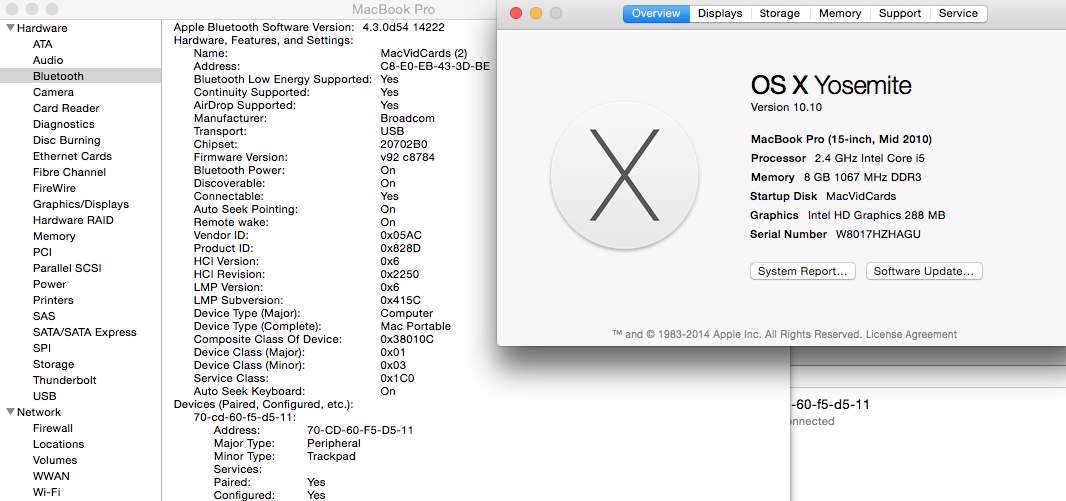This screenshot has width=1066, height=501.
Task: Select ATA in the sidebar
Action: (x=42, y=44)
